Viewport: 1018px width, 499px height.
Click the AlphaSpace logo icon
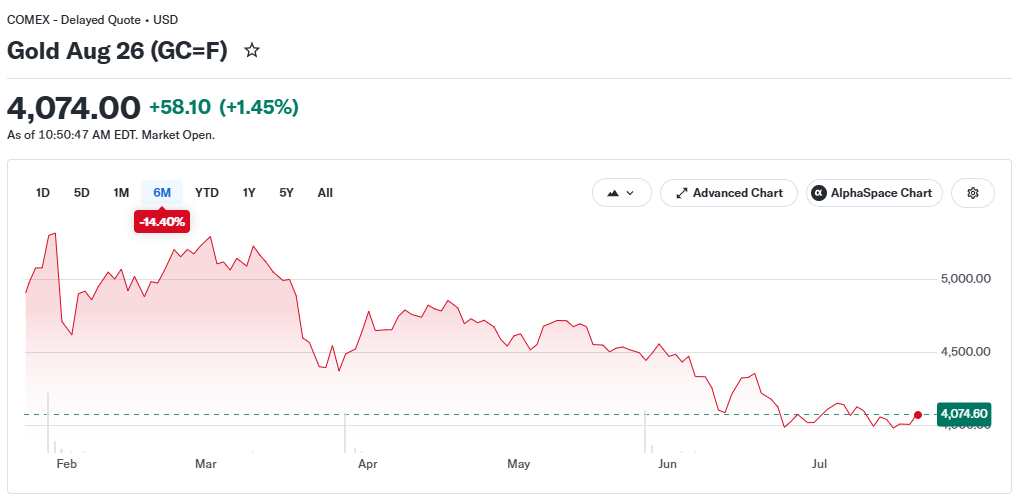point(819,193)
